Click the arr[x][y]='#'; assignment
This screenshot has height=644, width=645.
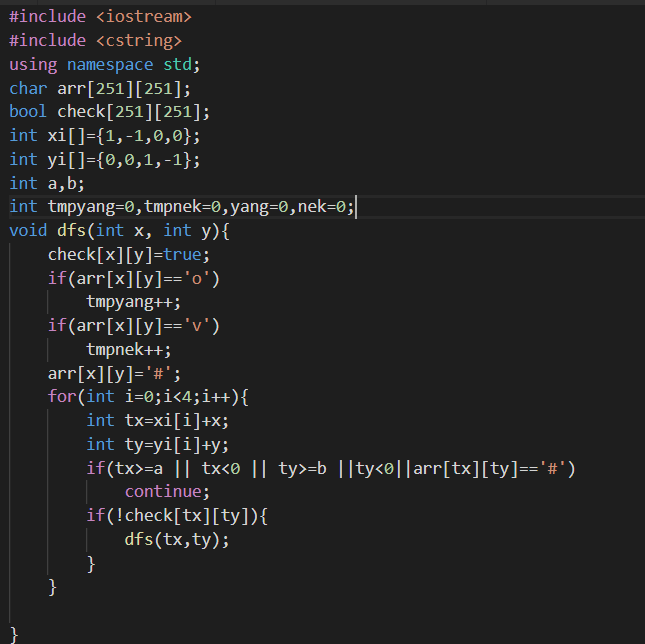[114, 374]
